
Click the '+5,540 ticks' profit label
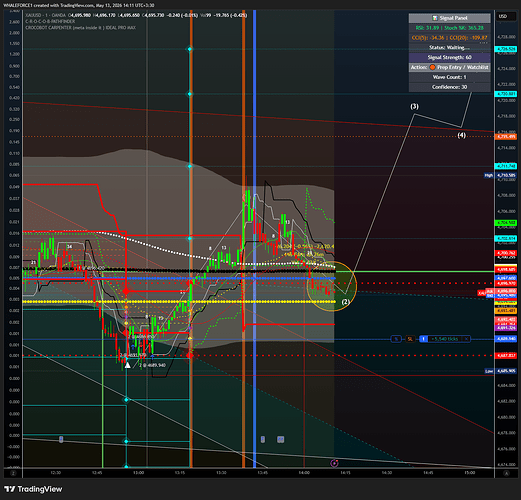pos(445,339)
